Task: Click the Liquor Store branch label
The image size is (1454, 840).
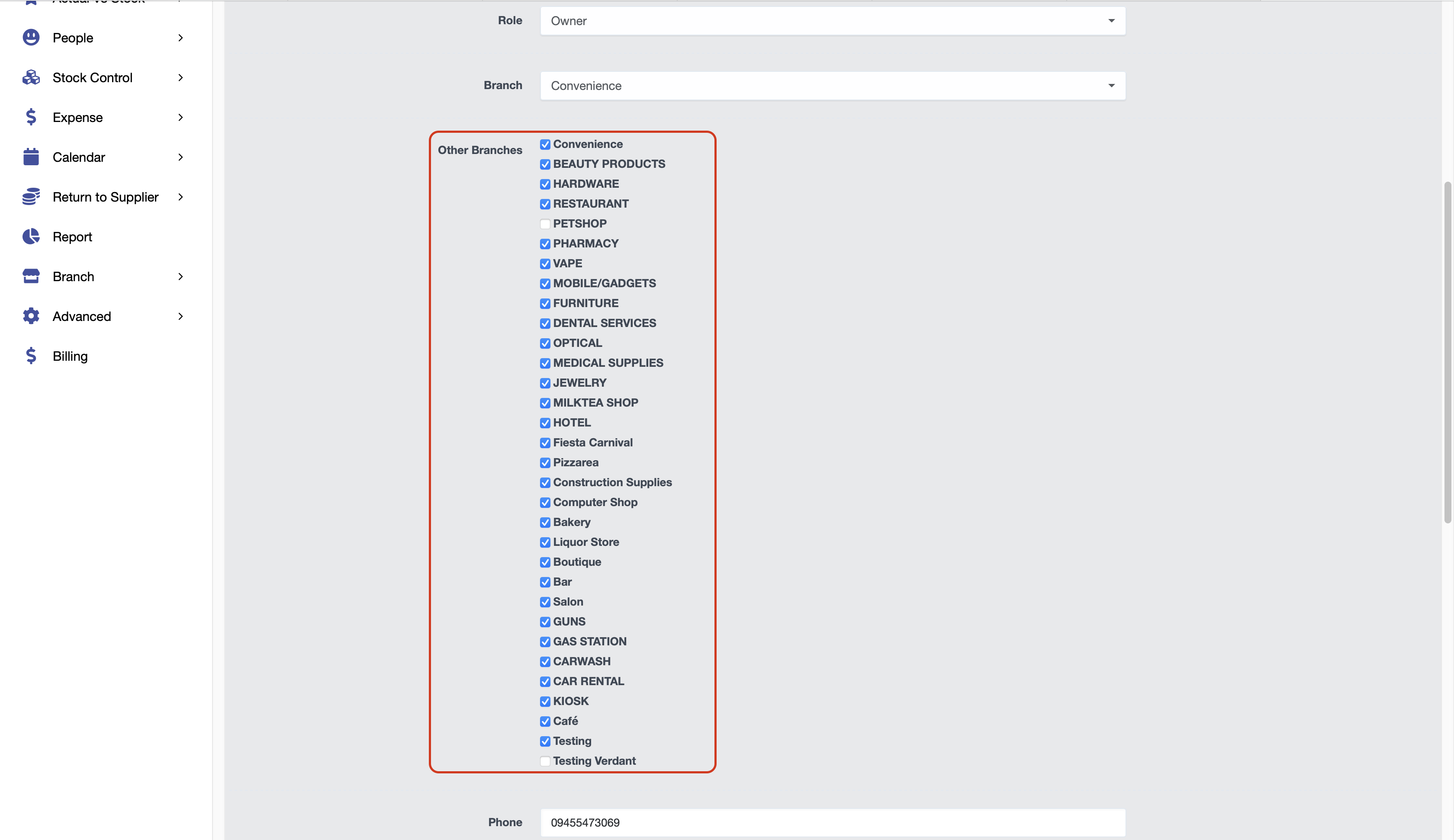Action: point(585,542)
